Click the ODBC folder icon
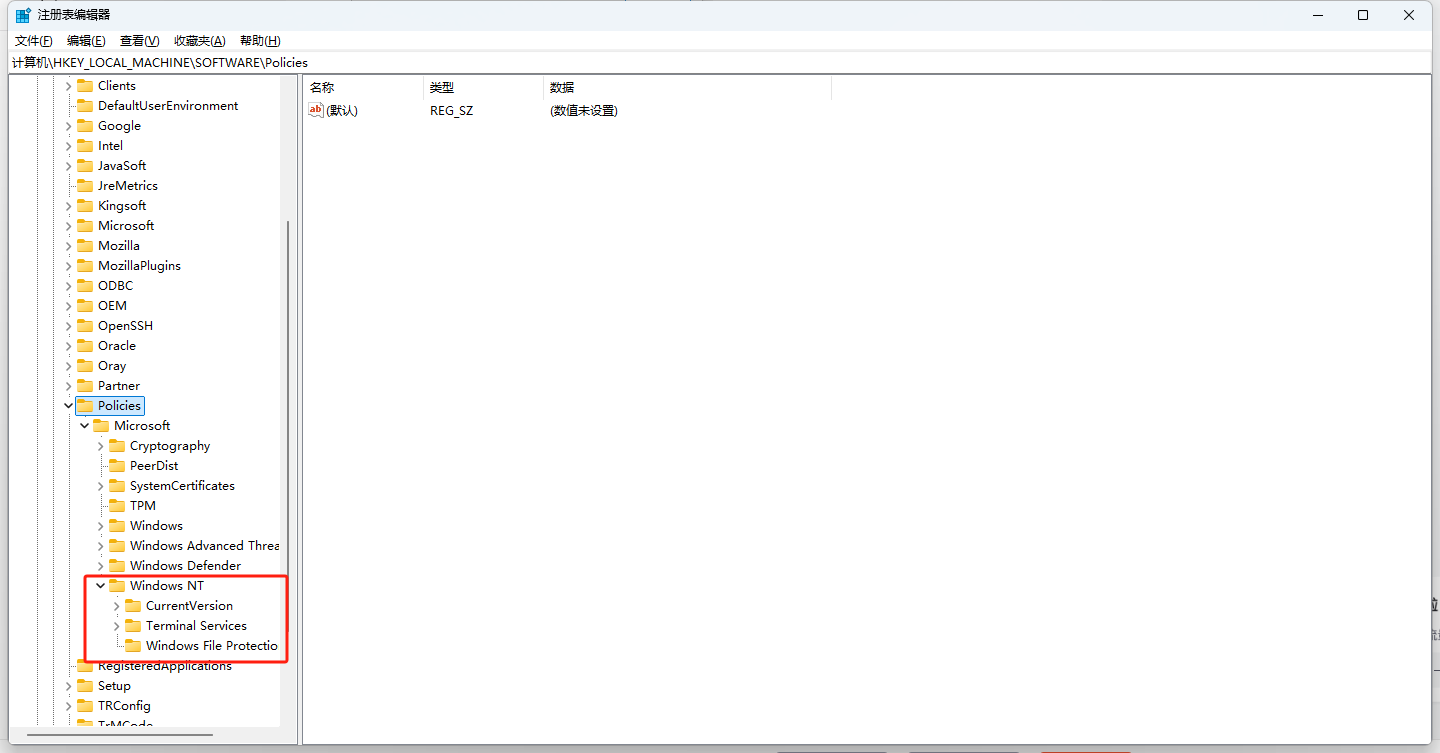This screenshot has height=753, width=1440. click(85, 286)
